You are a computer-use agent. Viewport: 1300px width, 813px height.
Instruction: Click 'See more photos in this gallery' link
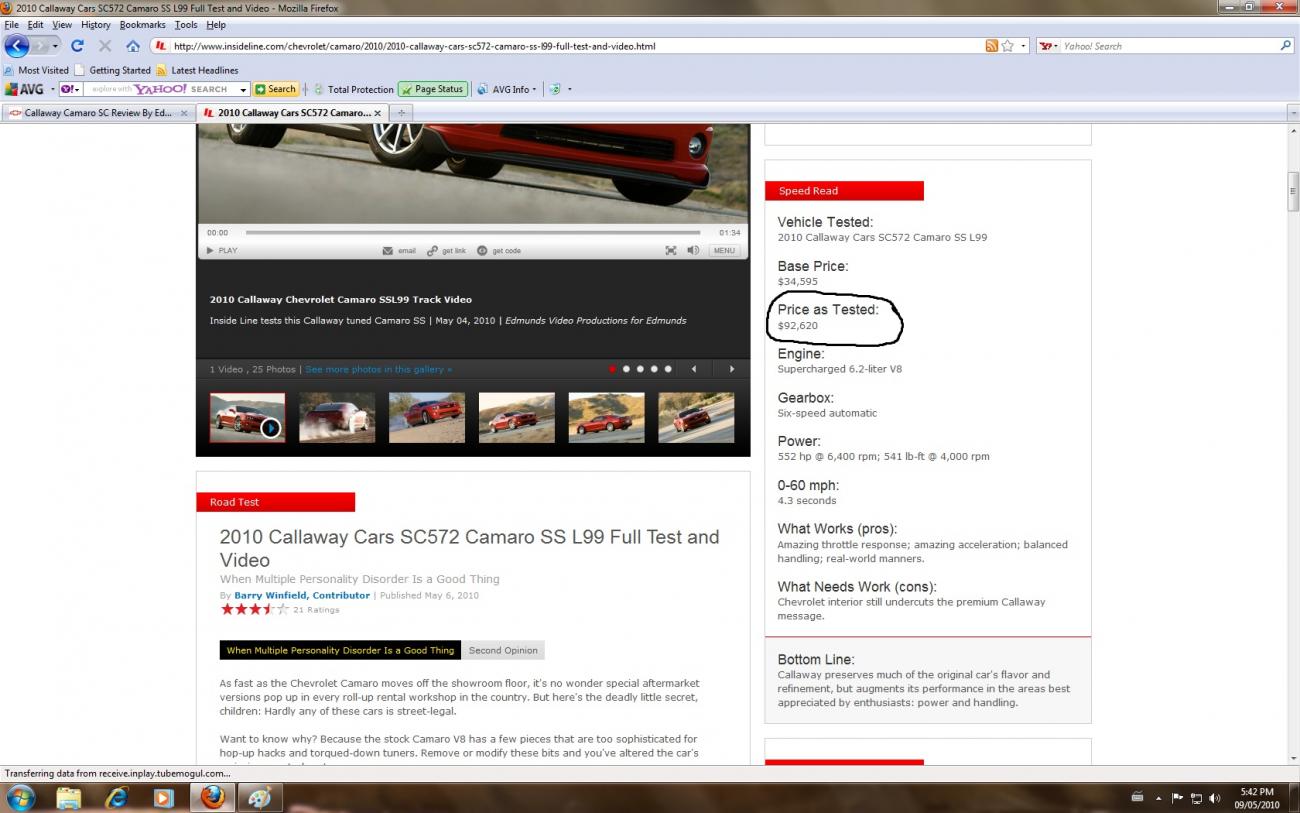(378, 369)
